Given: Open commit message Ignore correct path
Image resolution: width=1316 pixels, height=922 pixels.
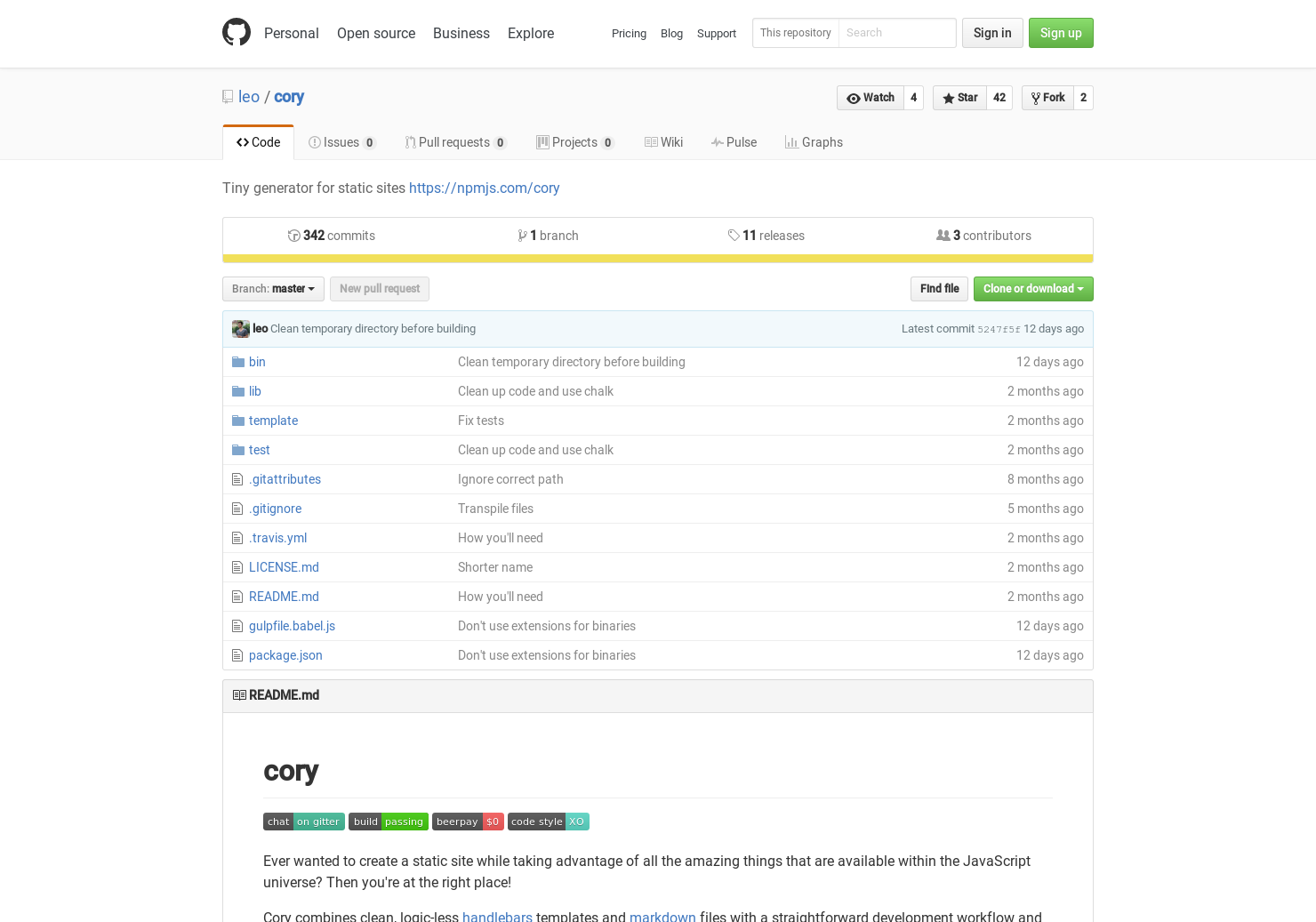Looking at the screenshot, I should (510, 479).
